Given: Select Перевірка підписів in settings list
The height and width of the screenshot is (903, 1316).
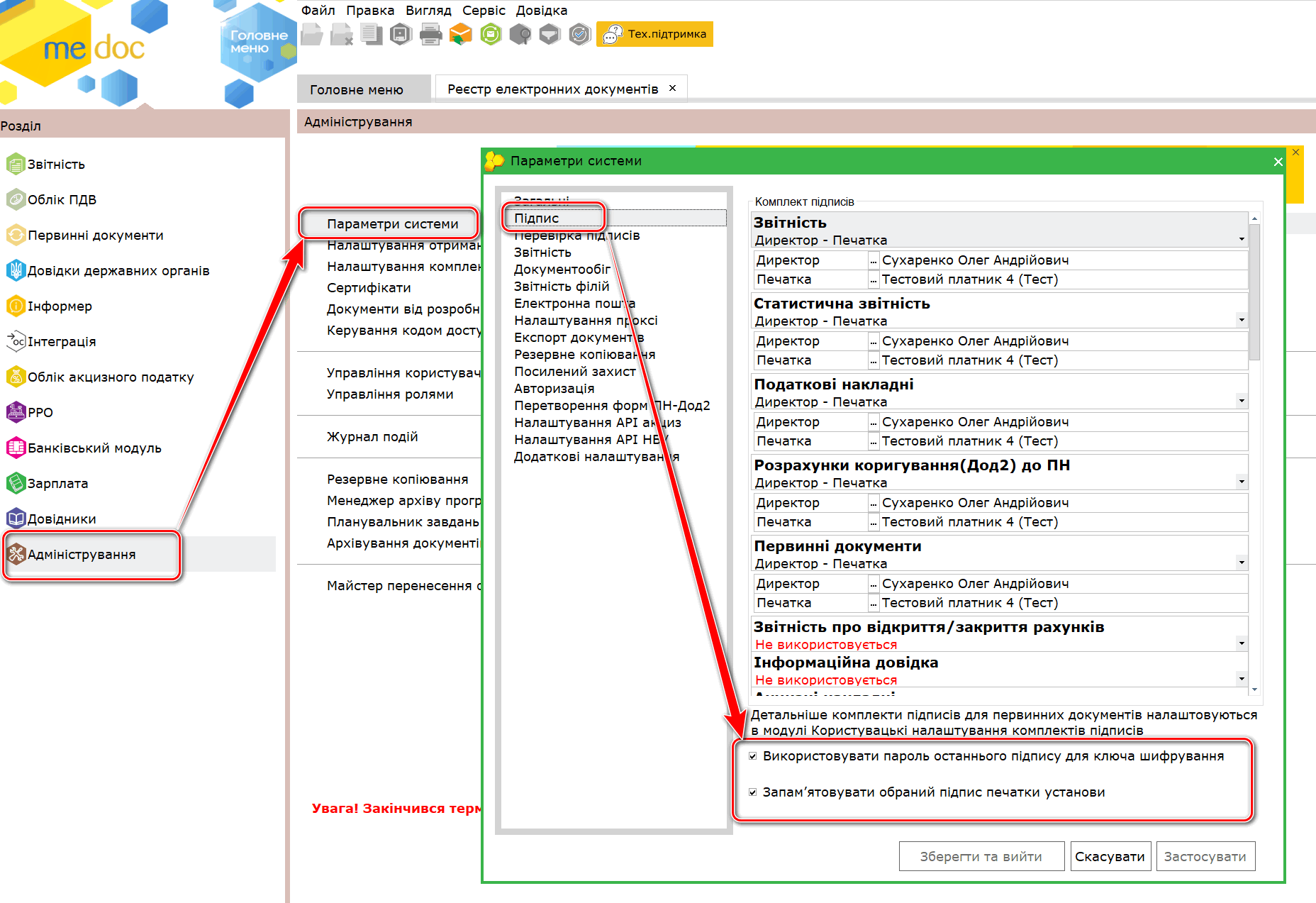Looking at the screenshot, I should coord(576,236).
